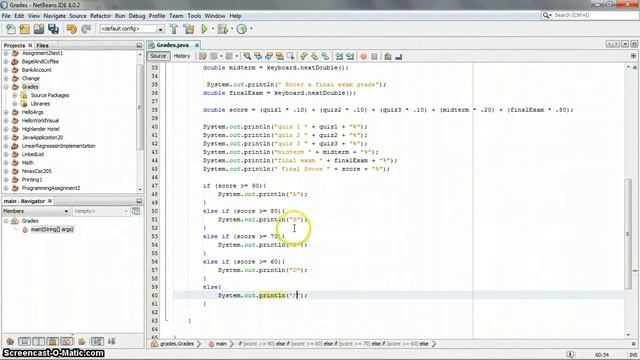Click the editor Find Selection magnifier icon

pos(247,56)
